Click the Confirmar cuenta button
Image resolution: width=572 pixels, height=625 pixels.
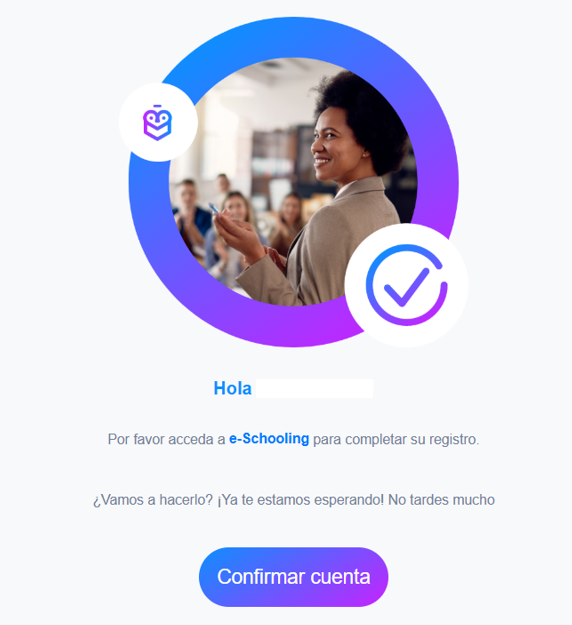tap(293, 577)
